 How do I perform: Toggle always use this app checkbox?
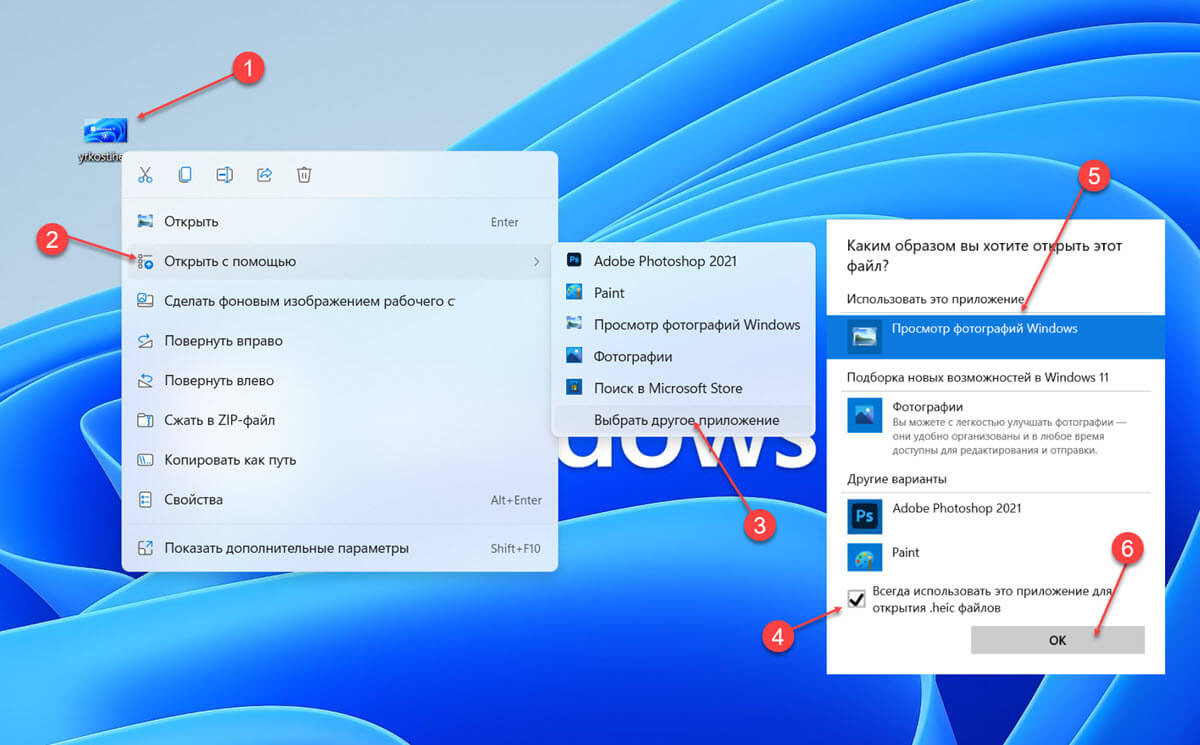pyautogui.click(x=856, y=599)
